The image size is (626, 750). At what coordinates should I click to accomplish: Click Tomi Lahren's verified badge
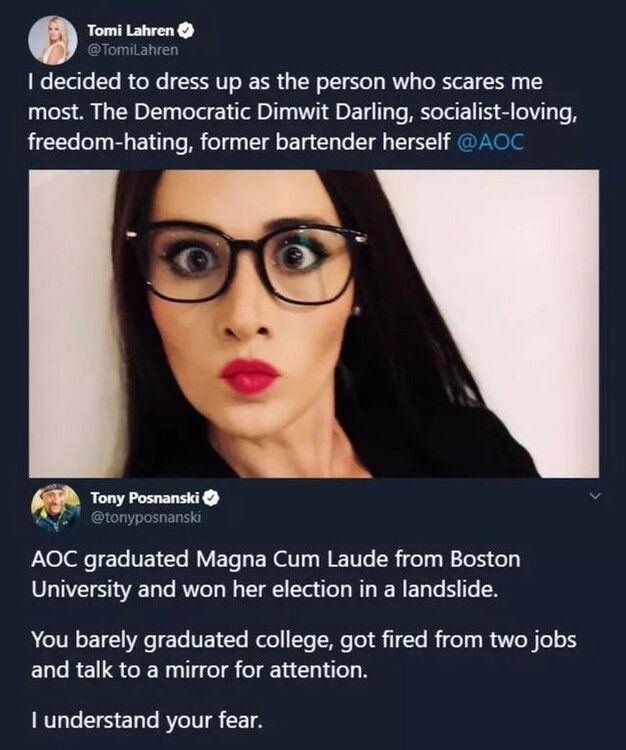click(x=187, y=31)
